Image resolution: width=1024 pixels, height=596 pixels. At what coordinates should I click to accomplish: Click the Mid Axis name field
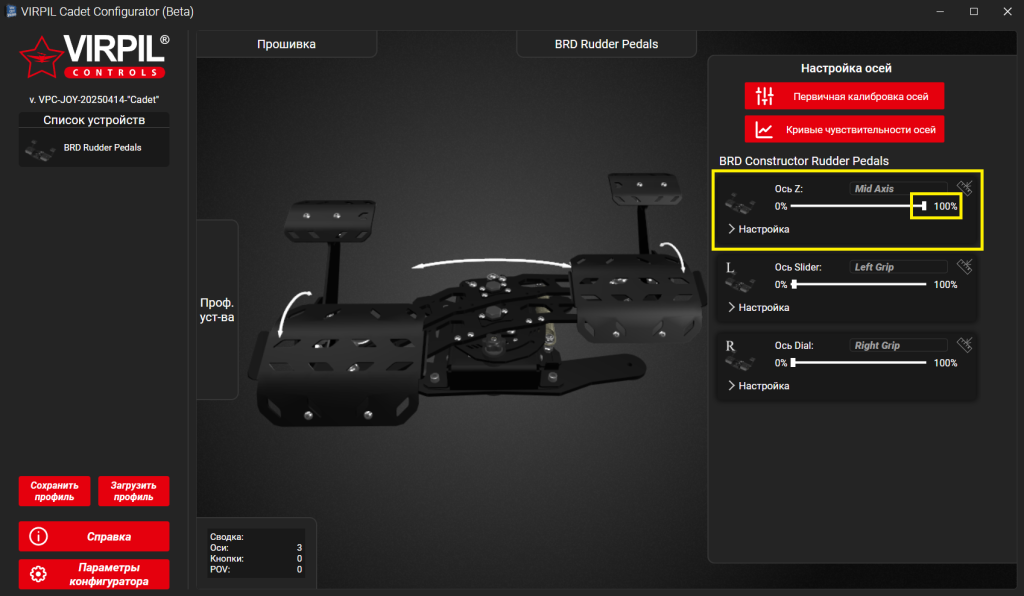point(898,188)
